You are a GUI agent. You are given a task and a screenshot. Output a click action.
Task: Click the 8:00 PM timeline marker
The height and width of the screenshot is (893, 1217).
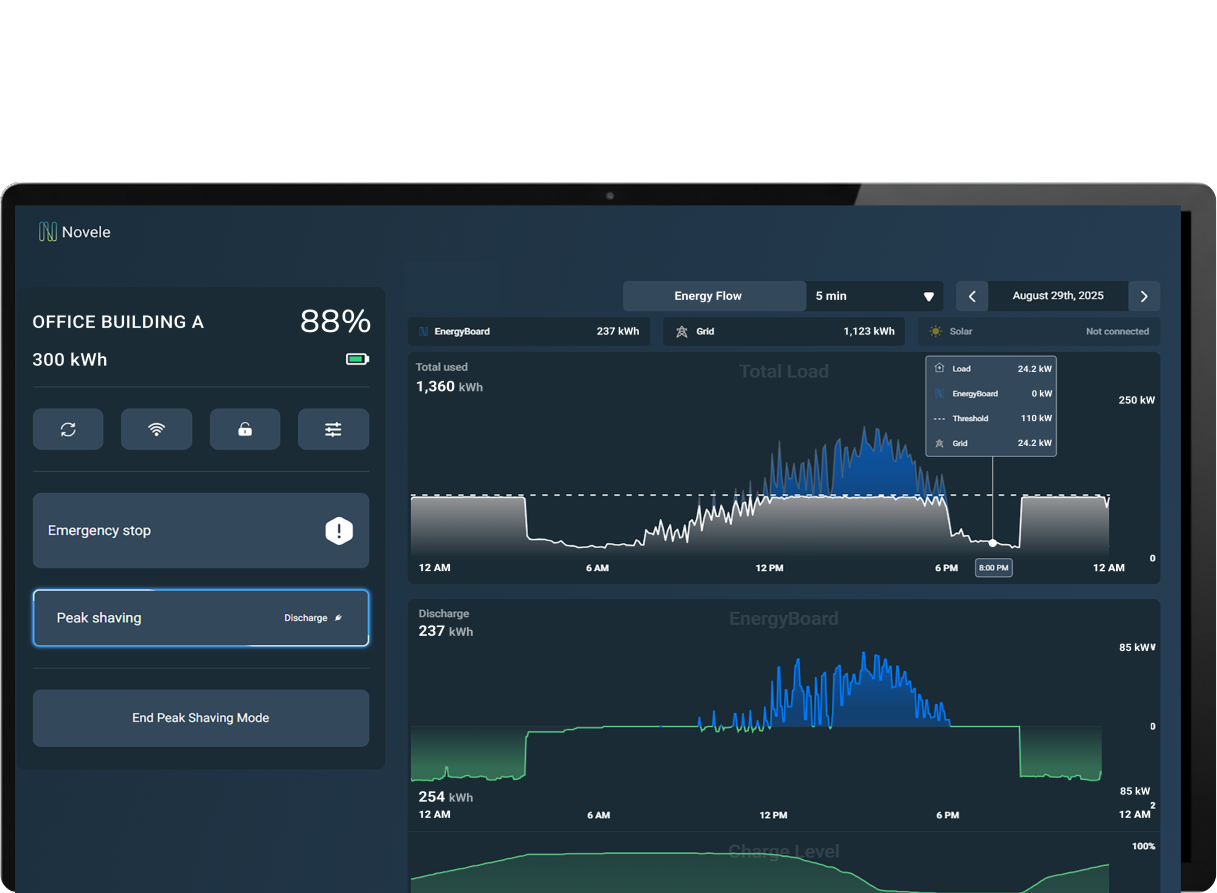tap(993, 568)
